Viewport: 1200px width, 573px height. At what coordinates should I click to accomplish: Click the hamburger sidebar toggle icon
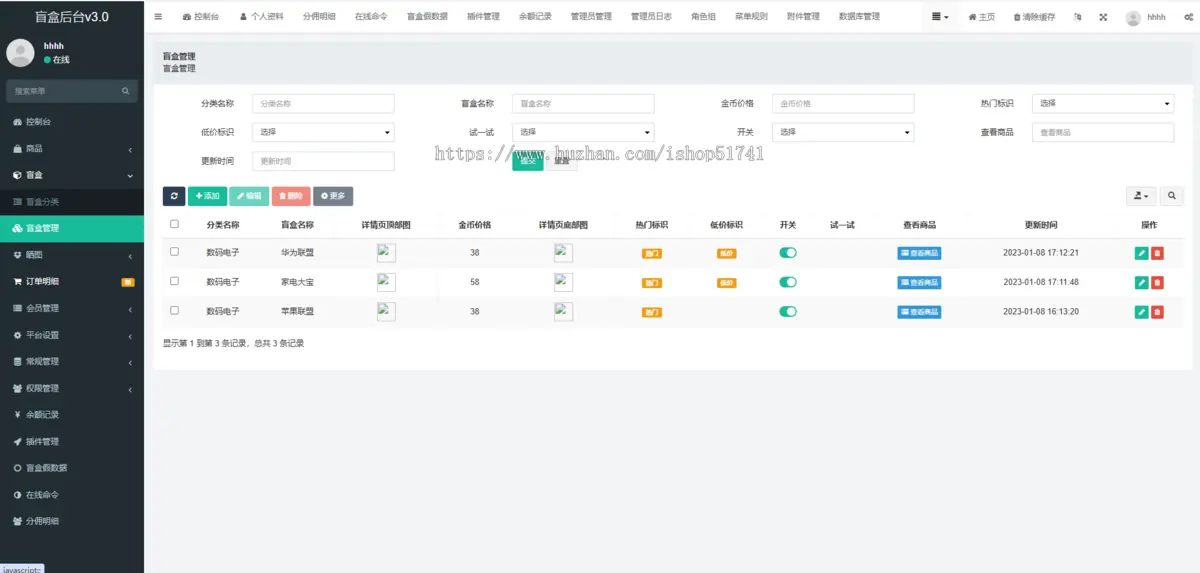(158, 17)
